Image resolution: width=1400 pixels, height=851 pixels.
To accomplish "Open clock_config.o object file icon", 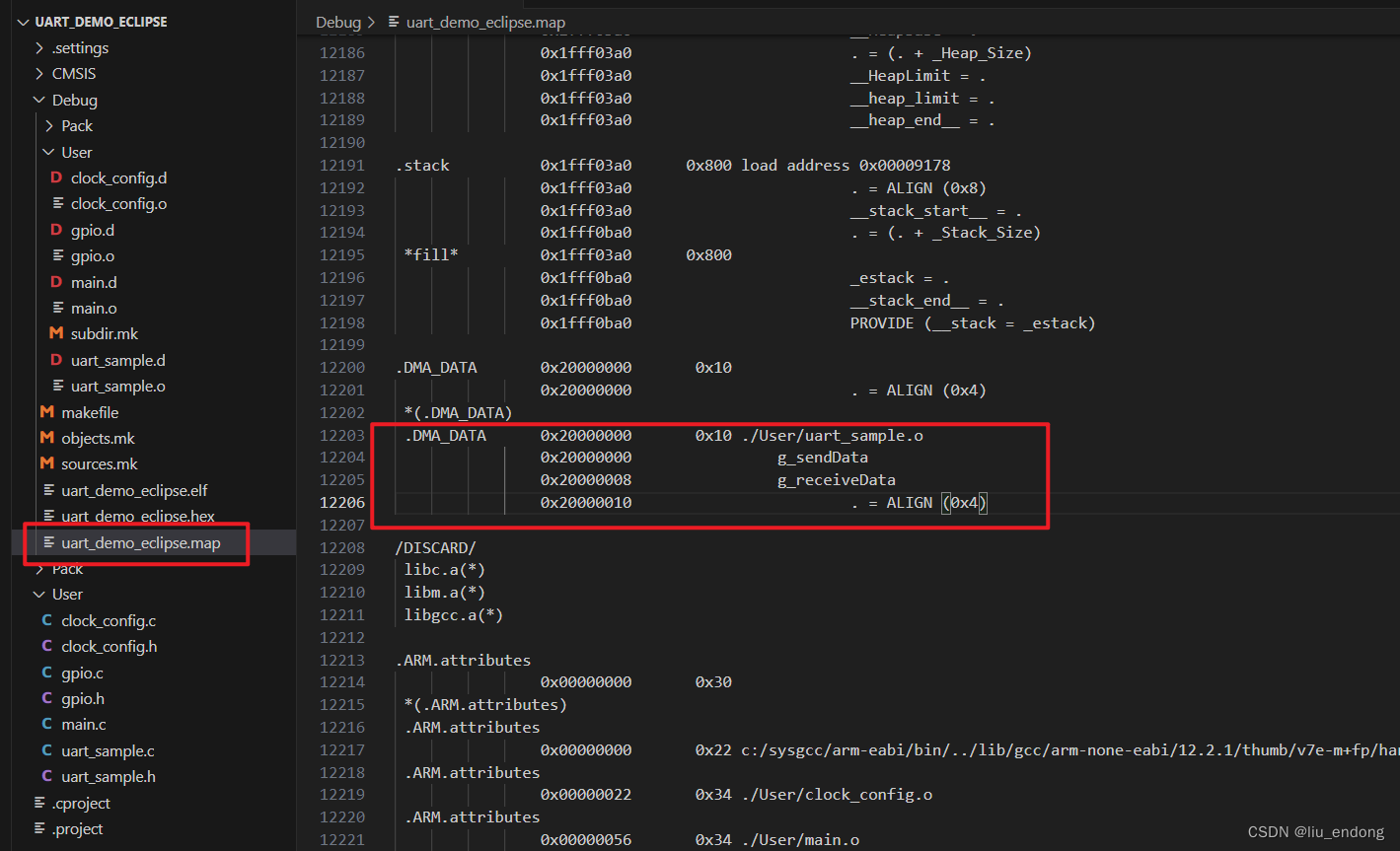I will pos(57,204).
